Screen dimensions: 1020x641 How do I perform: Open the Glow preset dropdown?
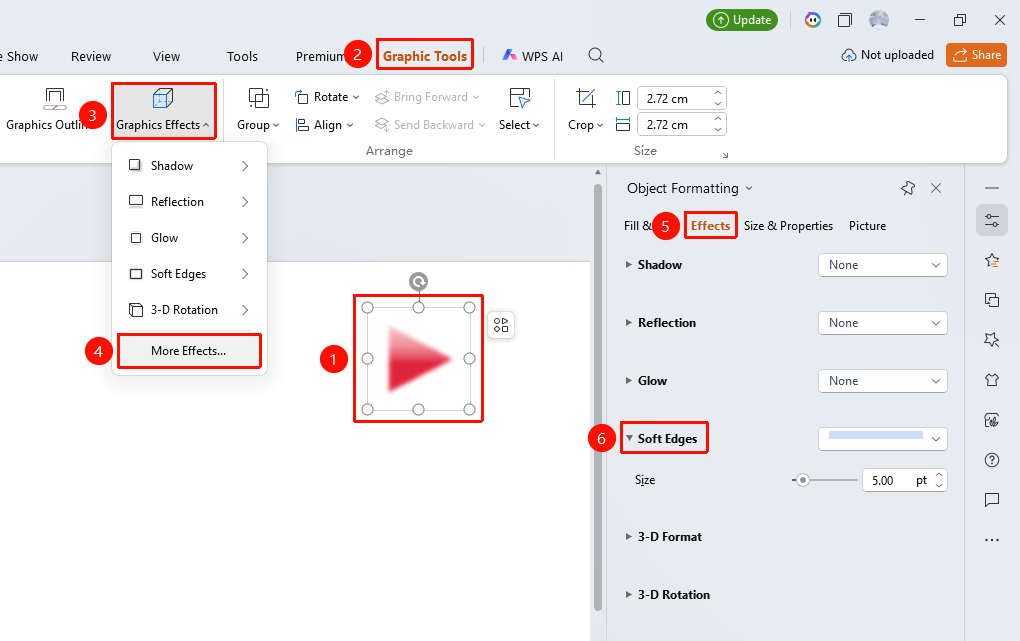pos(883,381)
